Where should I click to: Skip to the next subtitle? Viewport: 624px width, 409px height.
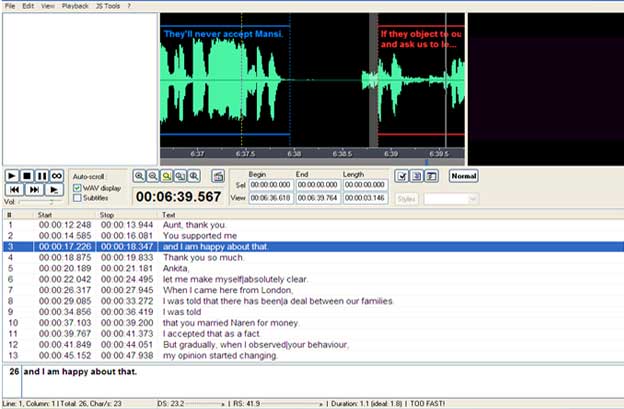point(34,189)
